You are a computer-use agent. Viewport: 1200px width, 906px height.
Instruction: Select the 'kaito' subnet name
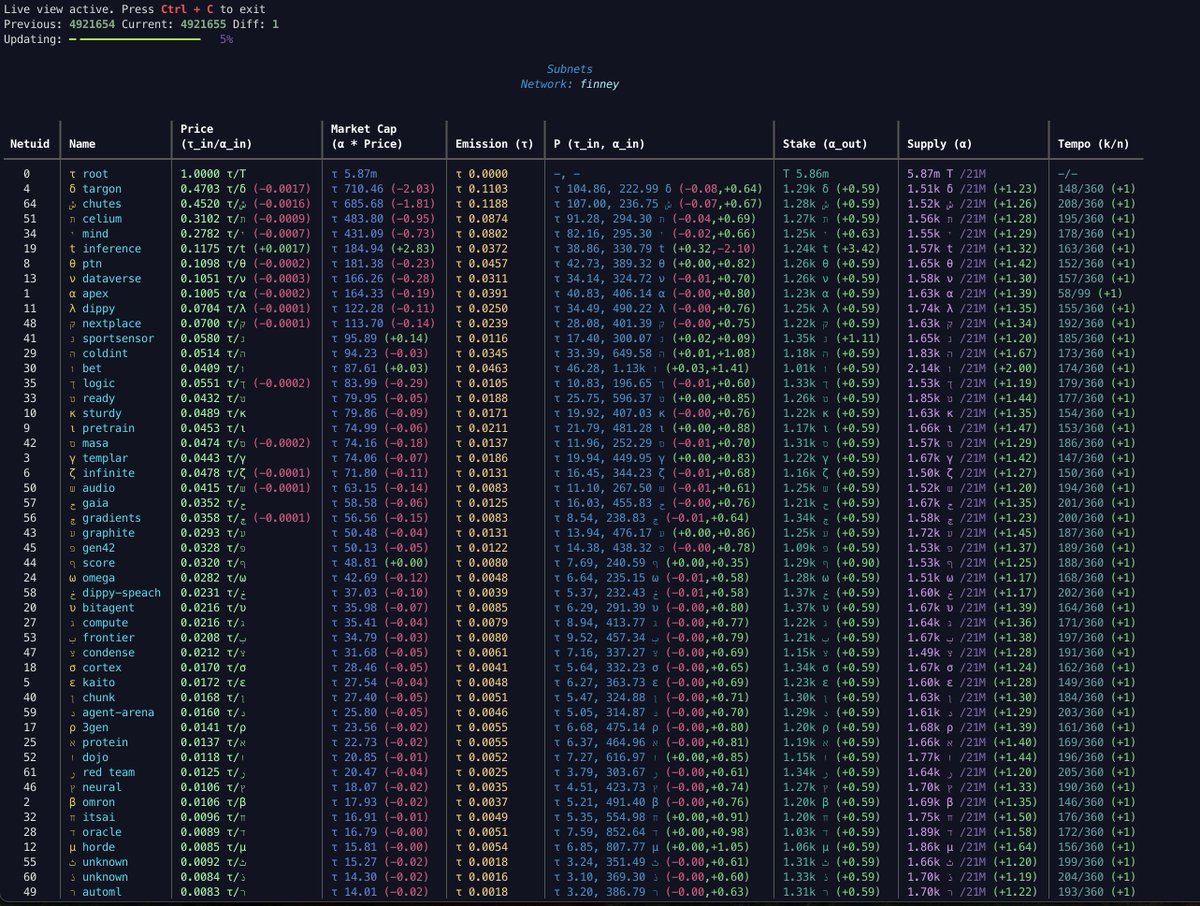pyautogui.click(x=99, y=682)
